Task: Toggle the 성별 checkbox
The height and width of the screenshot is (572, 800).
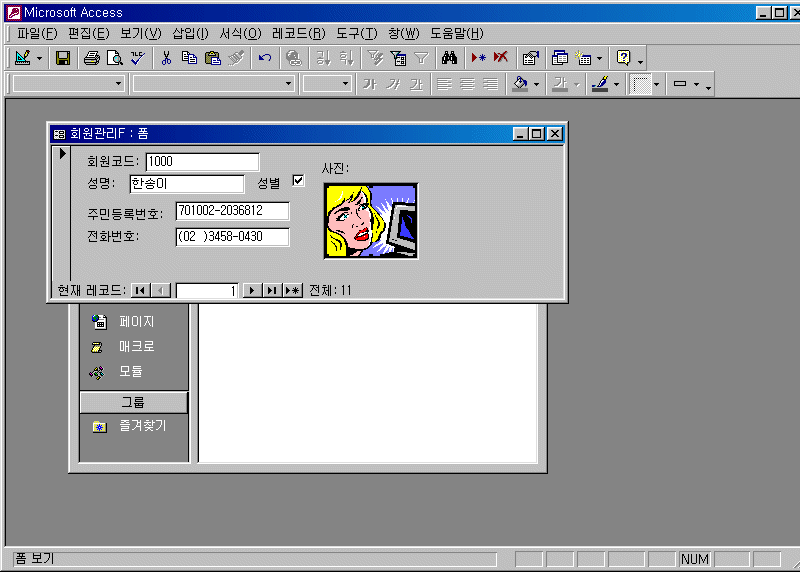Action: 298,181
